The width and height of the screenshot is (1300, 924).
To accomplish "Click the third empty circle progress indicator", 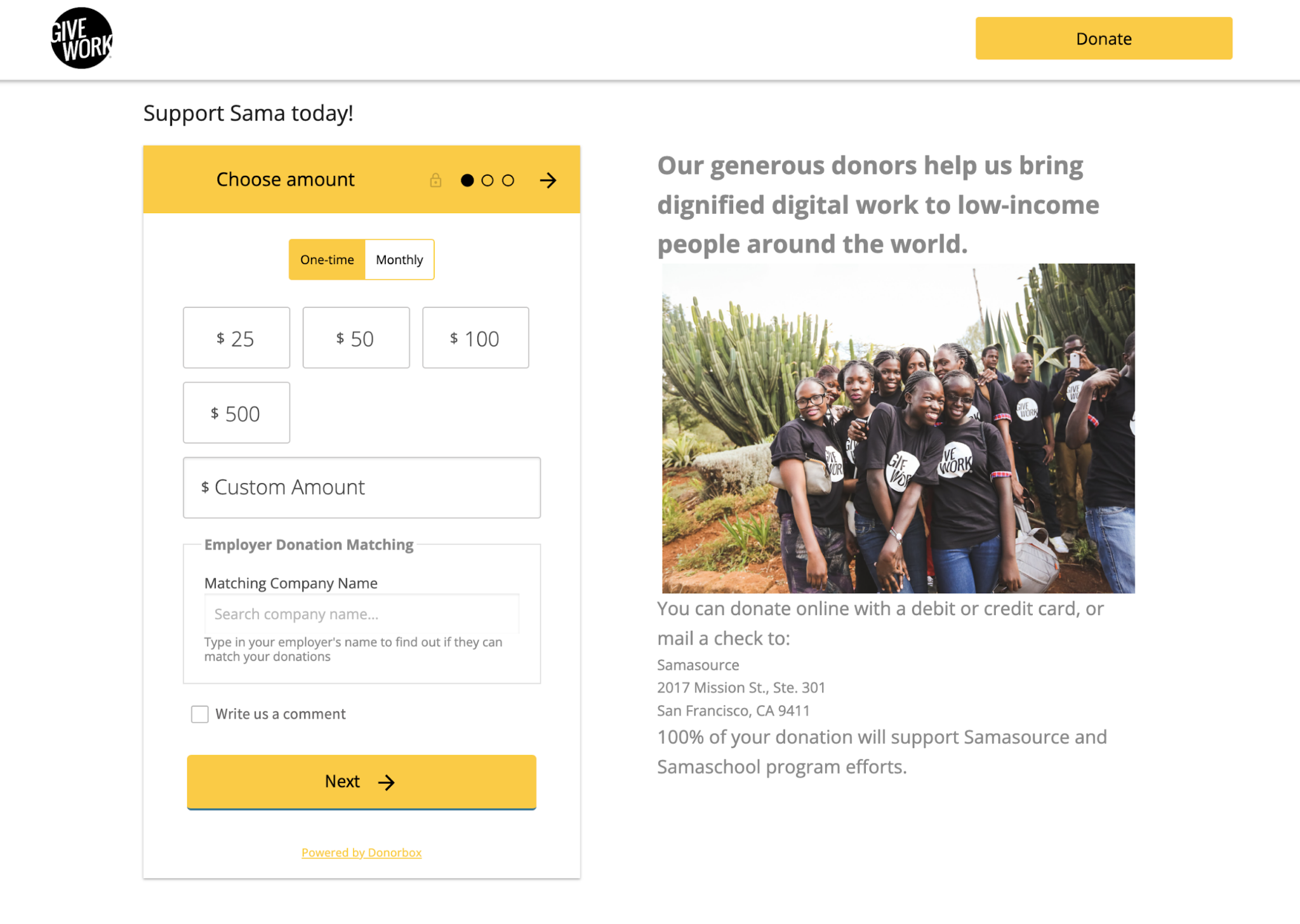I will point(507,180).
